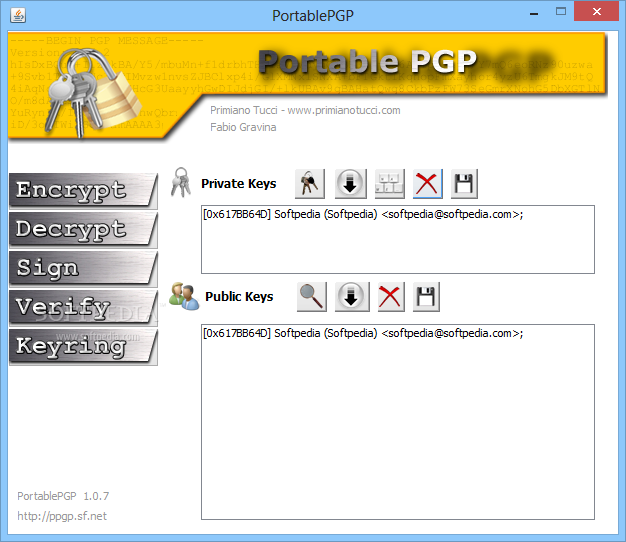Close the PortablePGP window
Viewport: 626px width, 542px height.
pyautogui.click(x=596, y=12)
